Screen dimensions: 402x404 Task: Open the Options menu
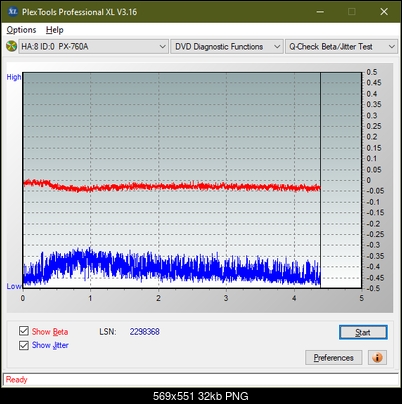tap(21, 30)
